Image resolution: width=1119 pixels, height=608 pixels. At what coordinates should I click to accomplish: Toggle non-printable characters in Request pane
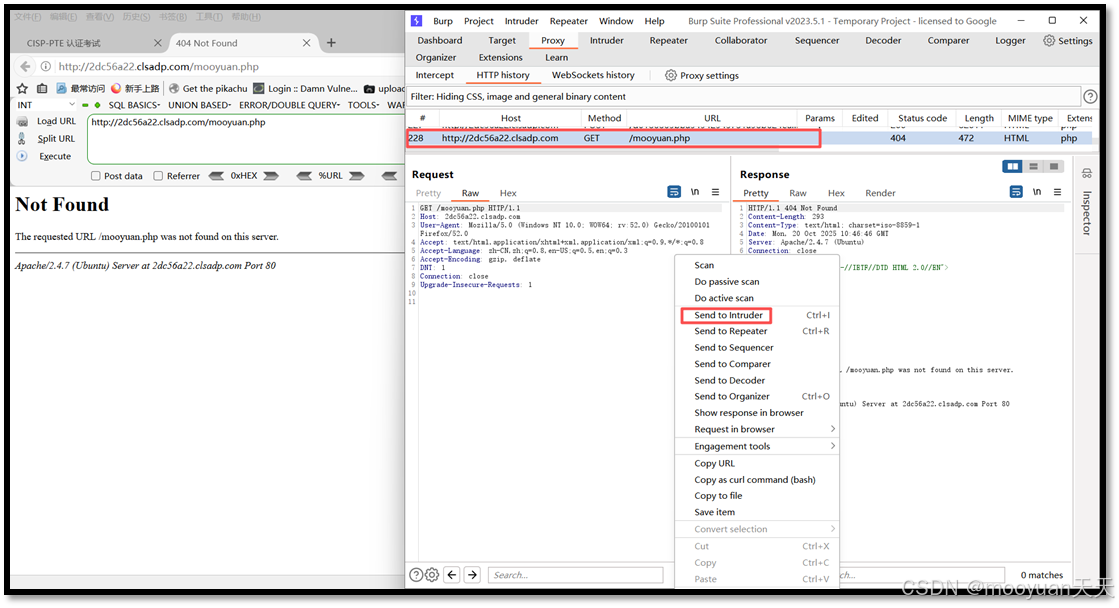pos(695,192)
